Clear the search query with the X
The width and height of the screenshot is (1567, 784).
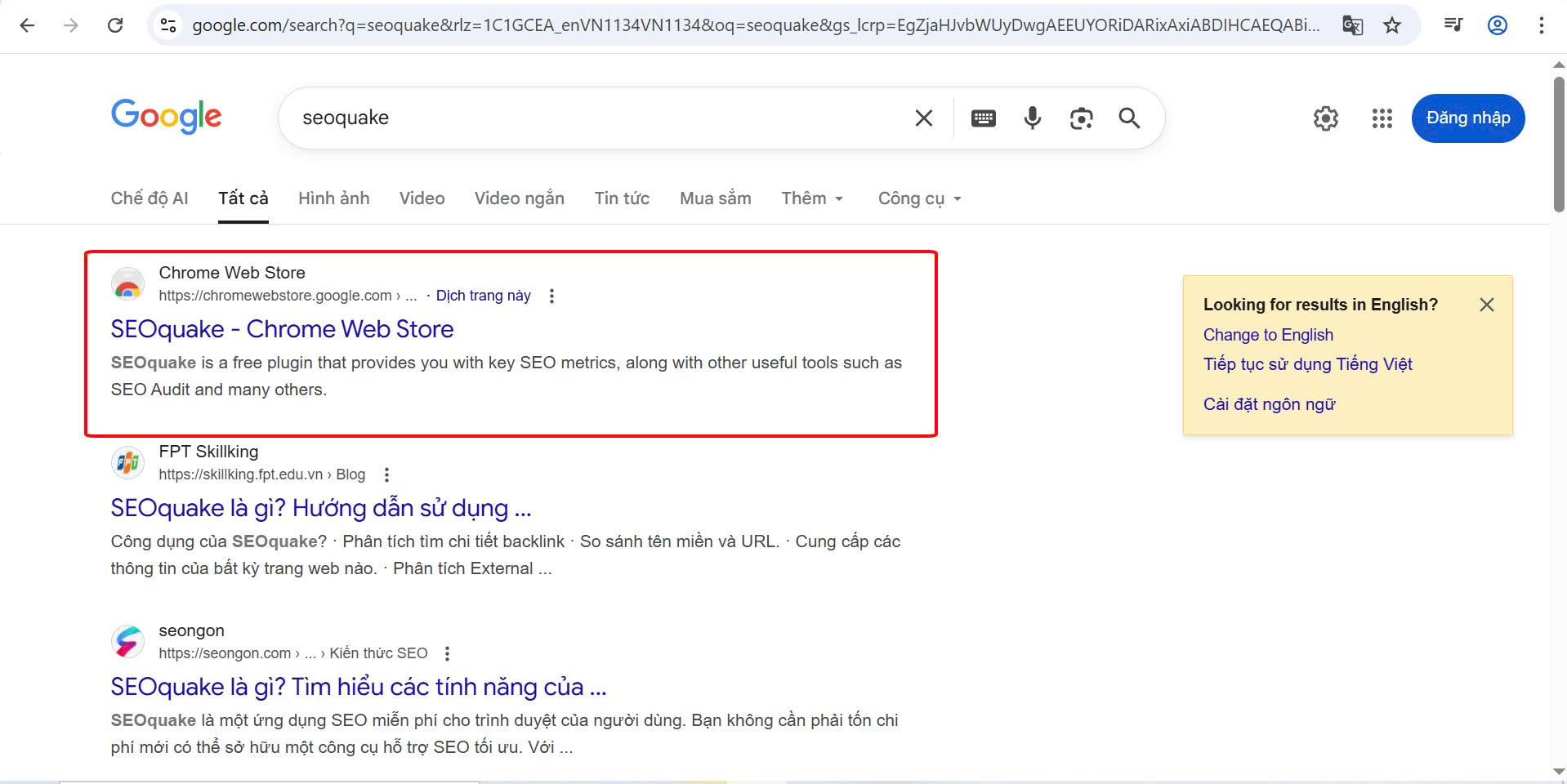[922, 118]
